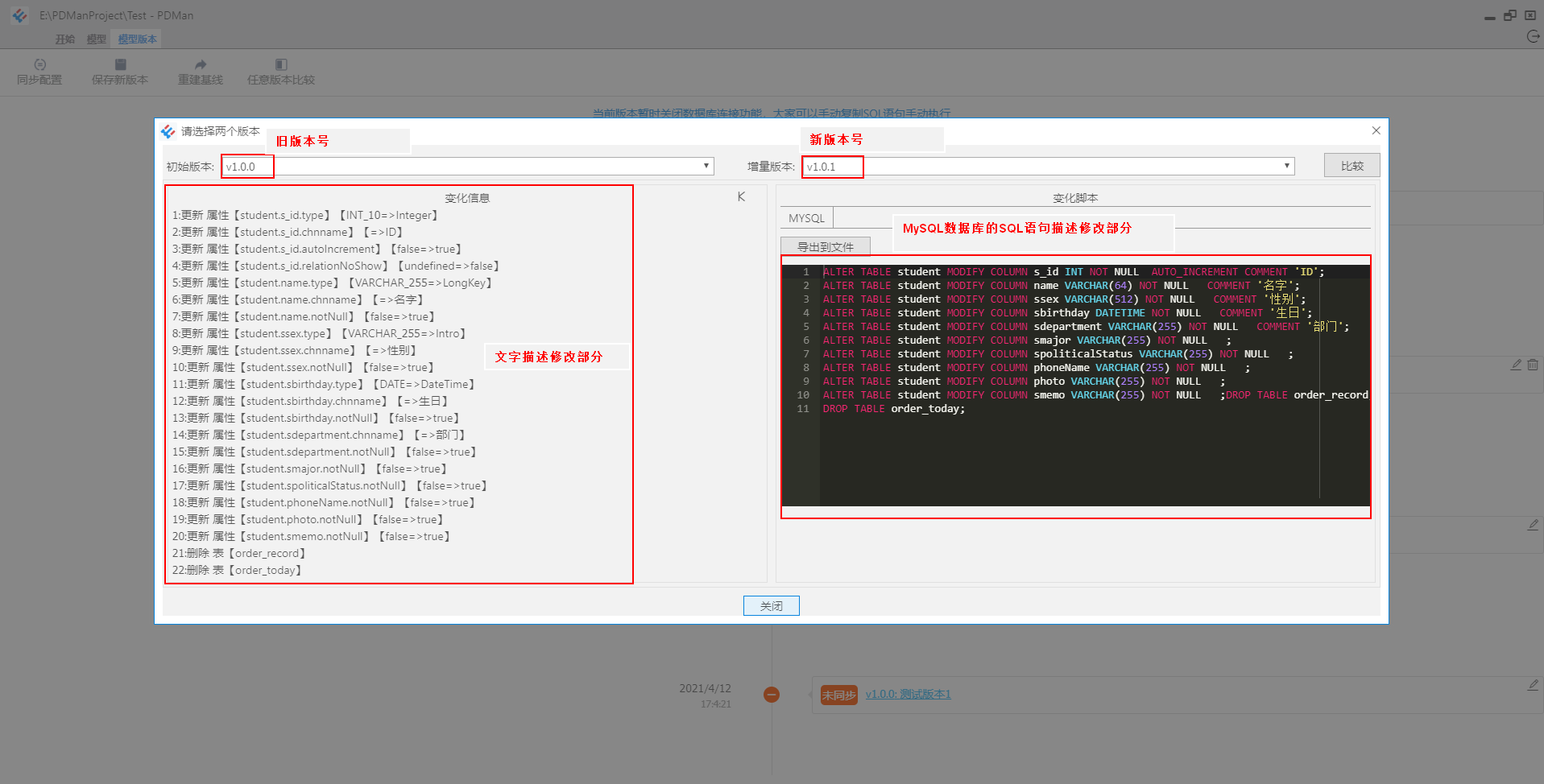Open the 增量版本 dropdown list
The height and width of the screenshot is (784, 1544).
coord(1286,166)
